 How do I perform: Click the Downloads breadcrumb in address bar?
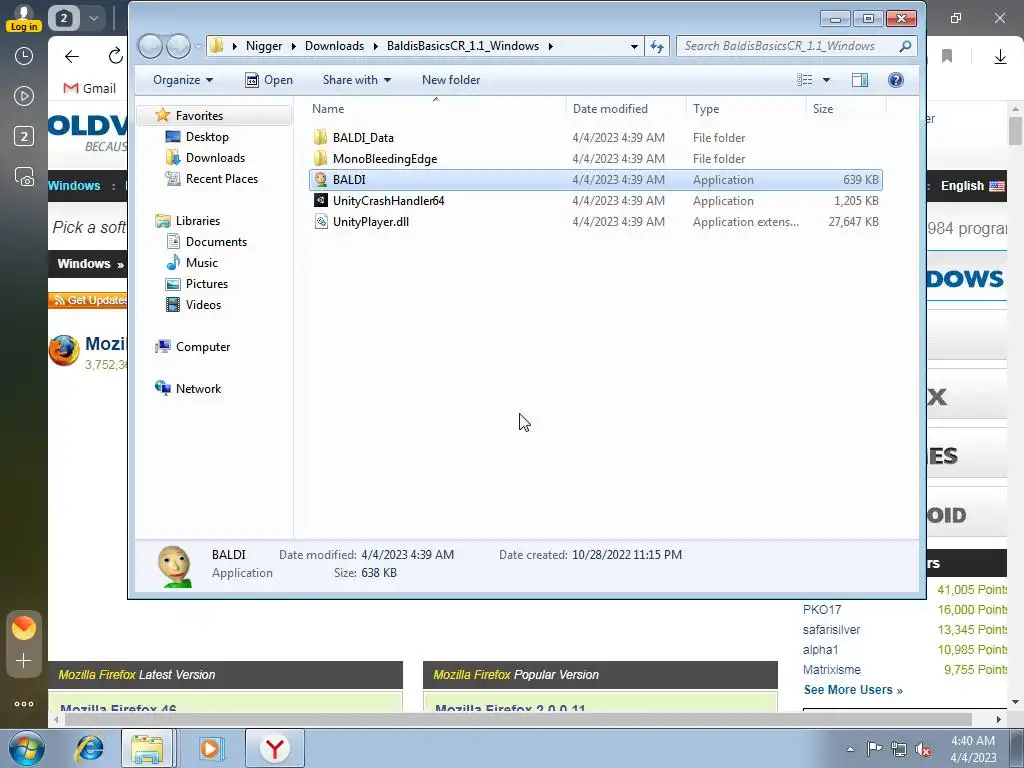coord(334,46)
